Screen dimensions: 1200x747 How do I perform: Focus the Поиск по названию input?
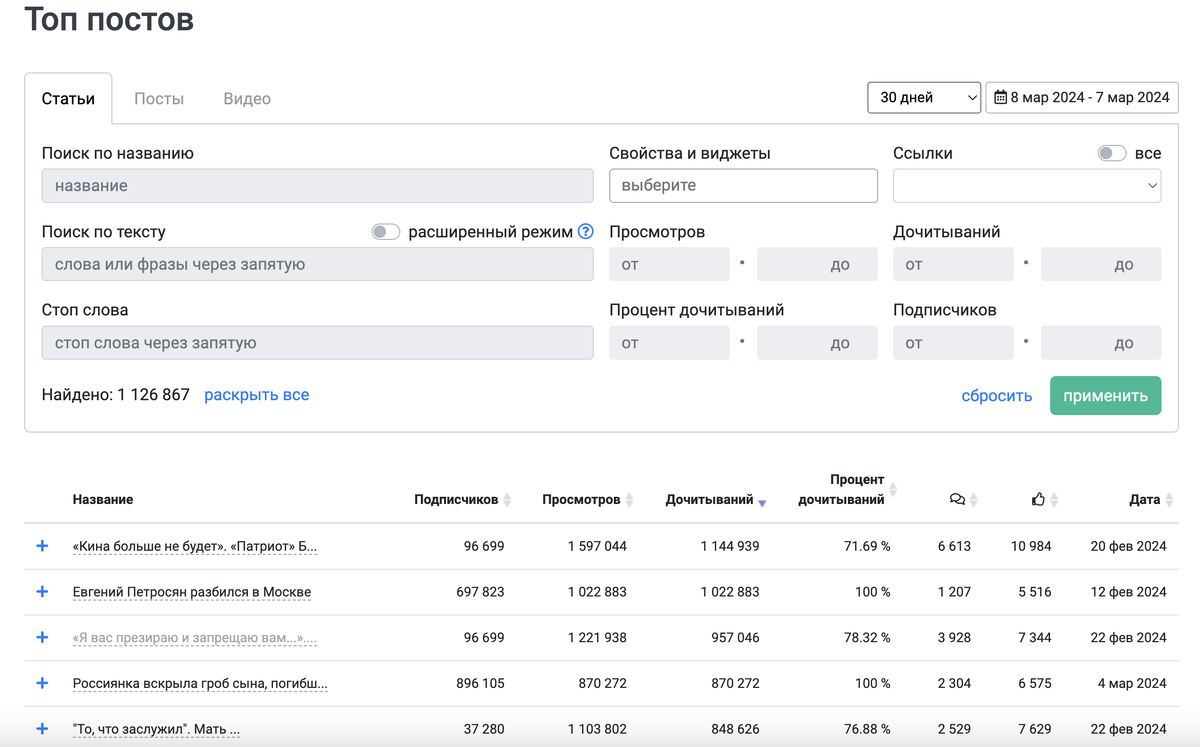[x=317, y=186]
